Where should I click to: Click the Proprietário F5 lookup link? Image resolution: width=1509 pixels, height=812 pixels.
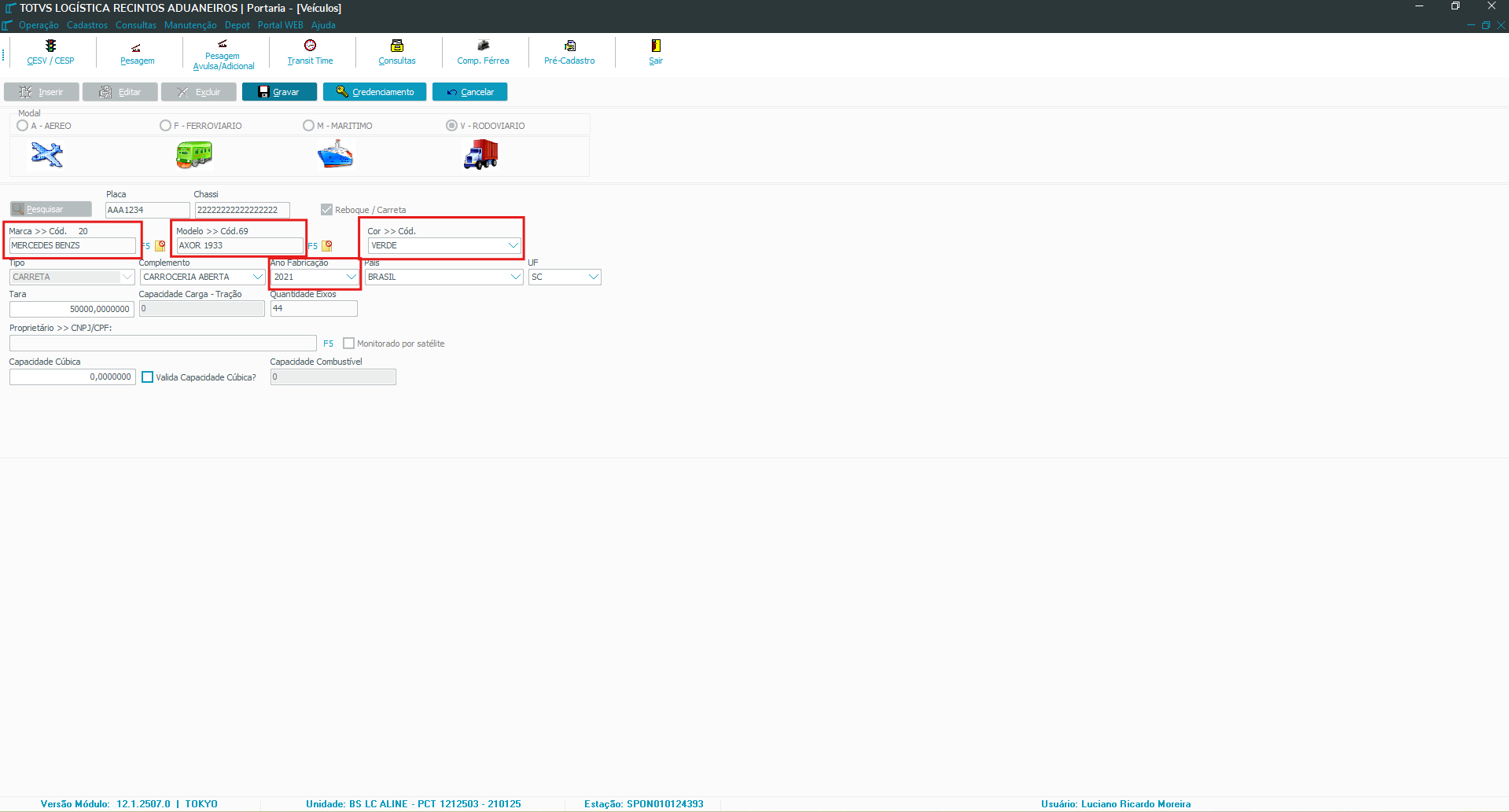tap(328, 344)
